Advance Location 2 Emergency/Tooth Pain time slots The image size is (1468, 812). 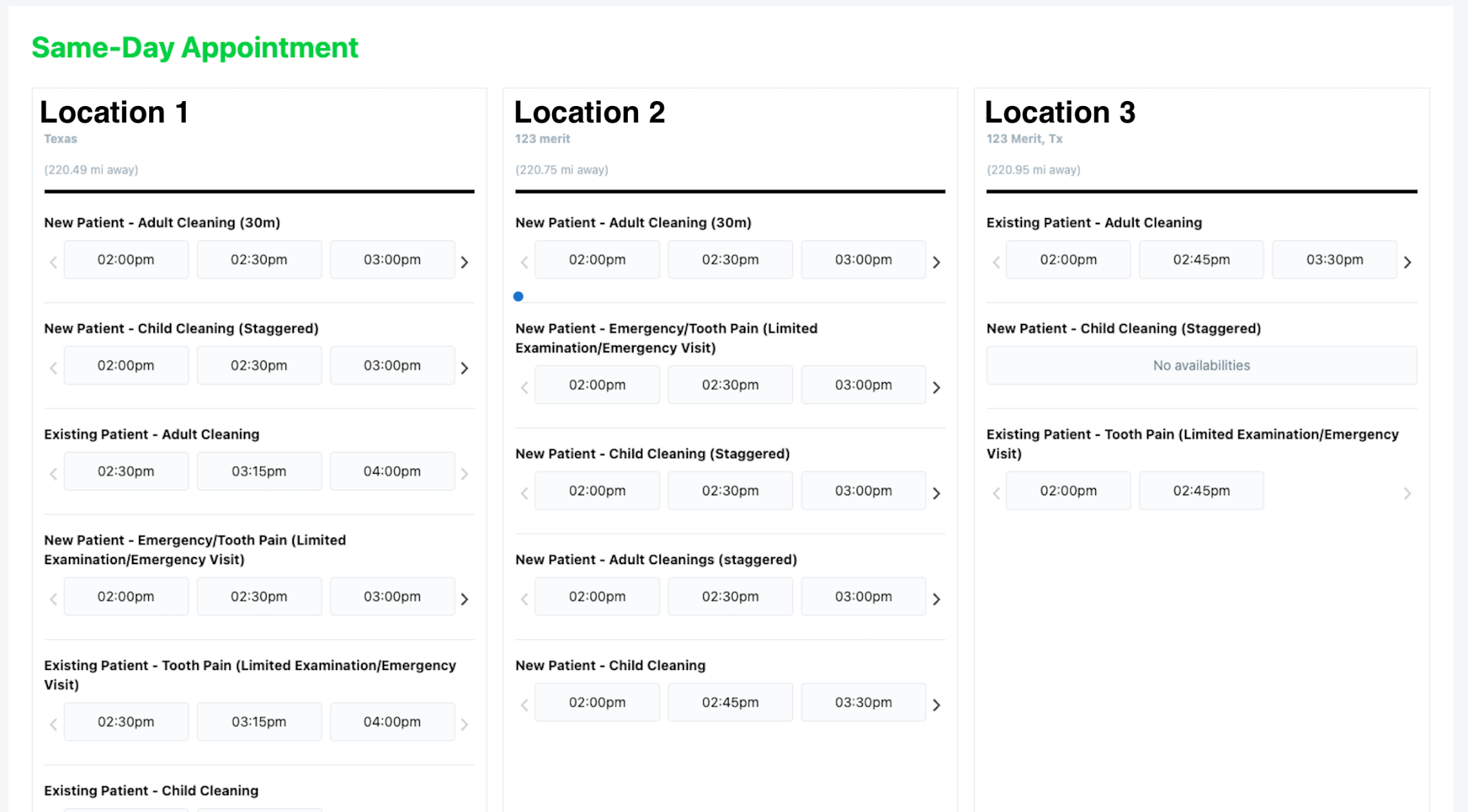[936, 387]
